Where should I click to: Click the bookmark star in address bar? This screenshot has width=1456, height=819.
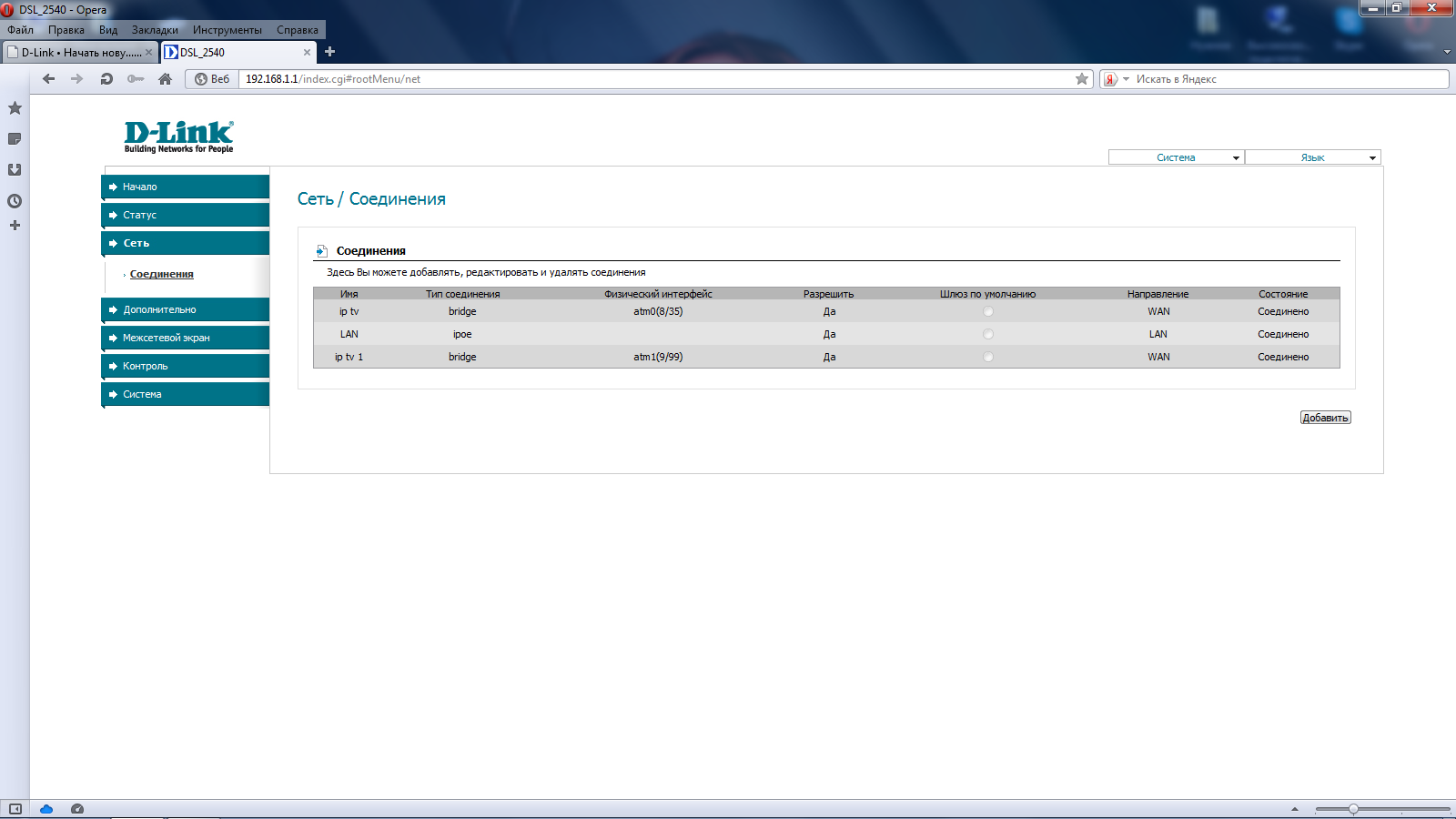click(1082, 79)
